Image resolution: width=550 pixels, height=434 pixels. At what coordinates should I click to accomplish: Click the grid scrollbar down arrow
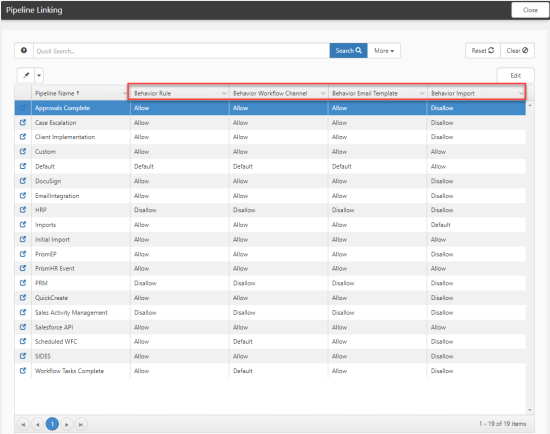coord(530,410)
